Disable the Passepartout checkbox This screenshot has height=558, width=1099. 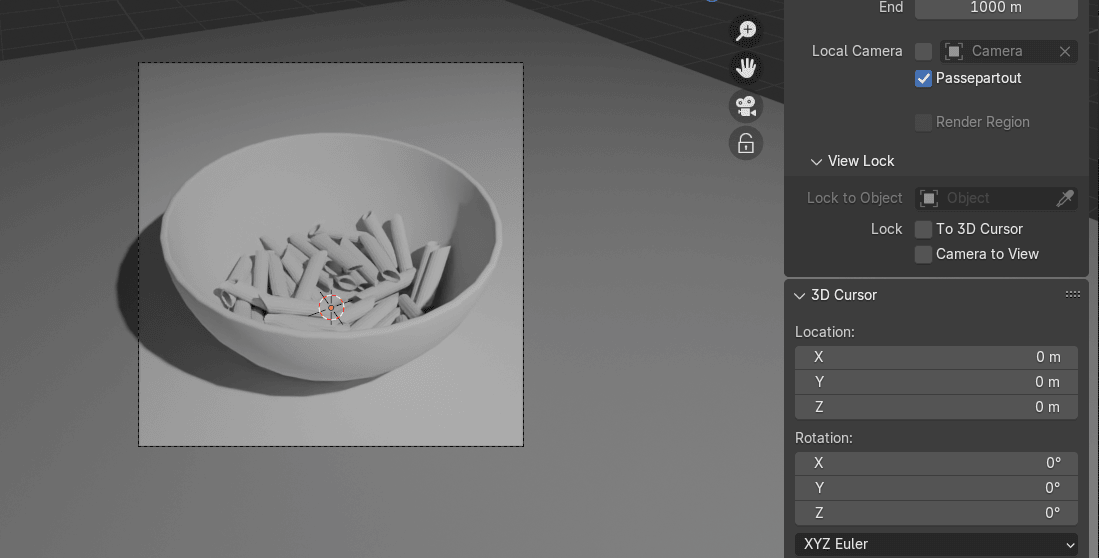924,78
